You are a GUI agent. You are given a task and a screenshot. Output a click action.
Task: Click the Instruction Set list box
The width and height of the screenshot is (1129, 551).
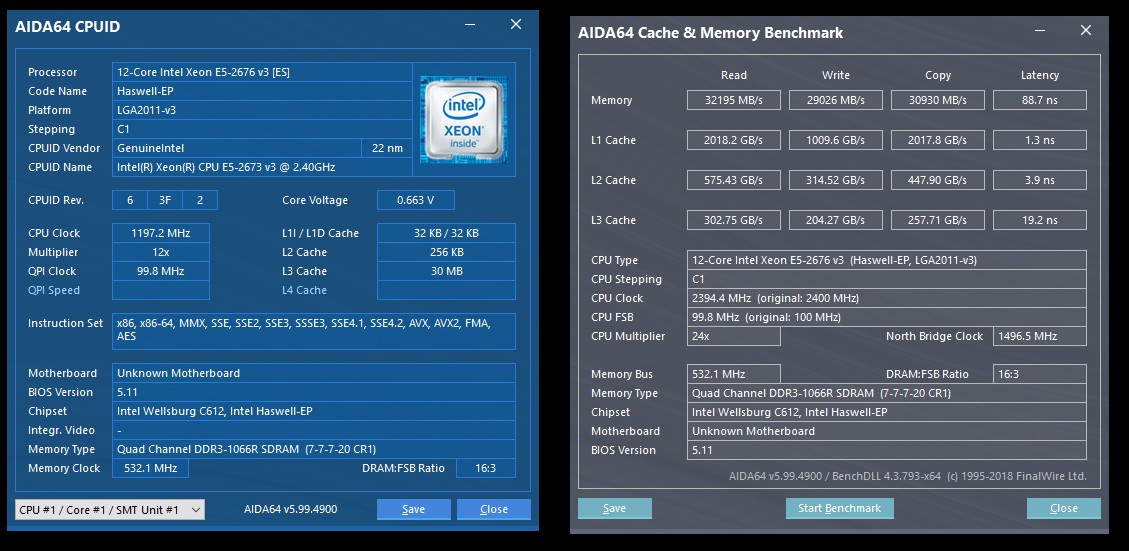click(x=314, y=331)
